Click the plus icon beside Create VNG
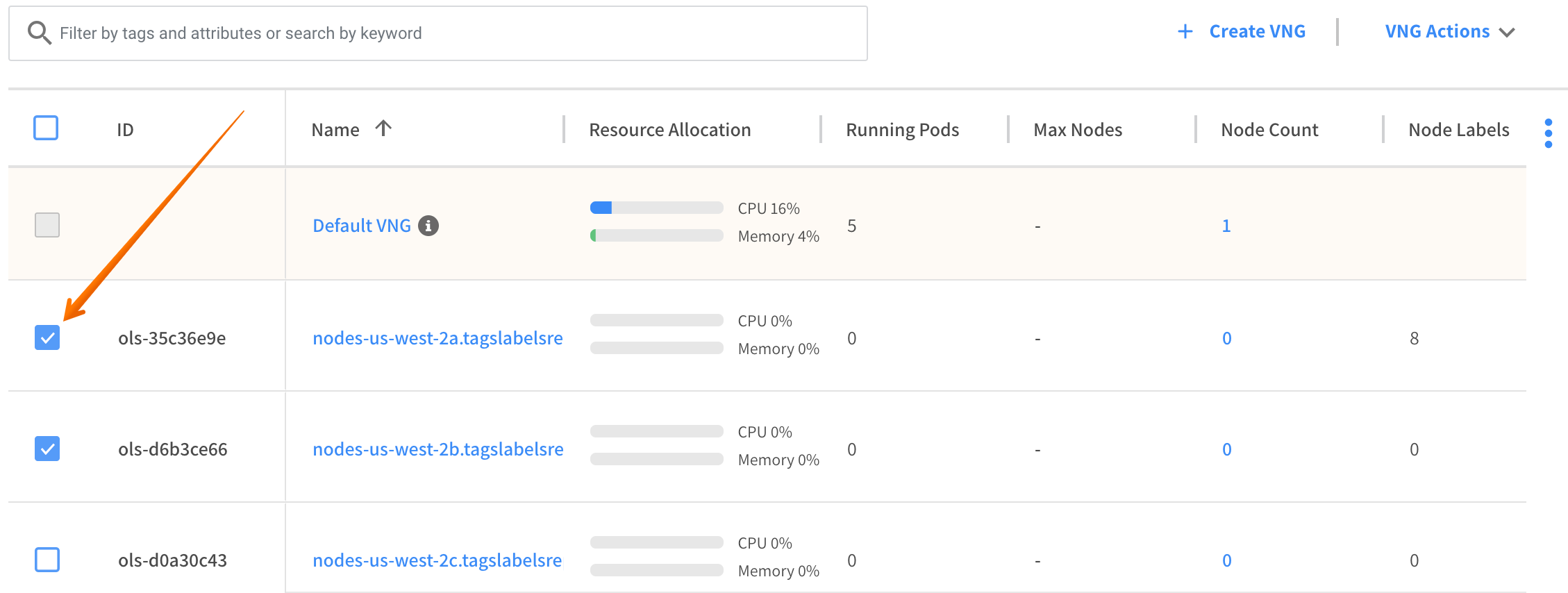The width and height of the screenshot is (1568, 593). pos(1185,32)
